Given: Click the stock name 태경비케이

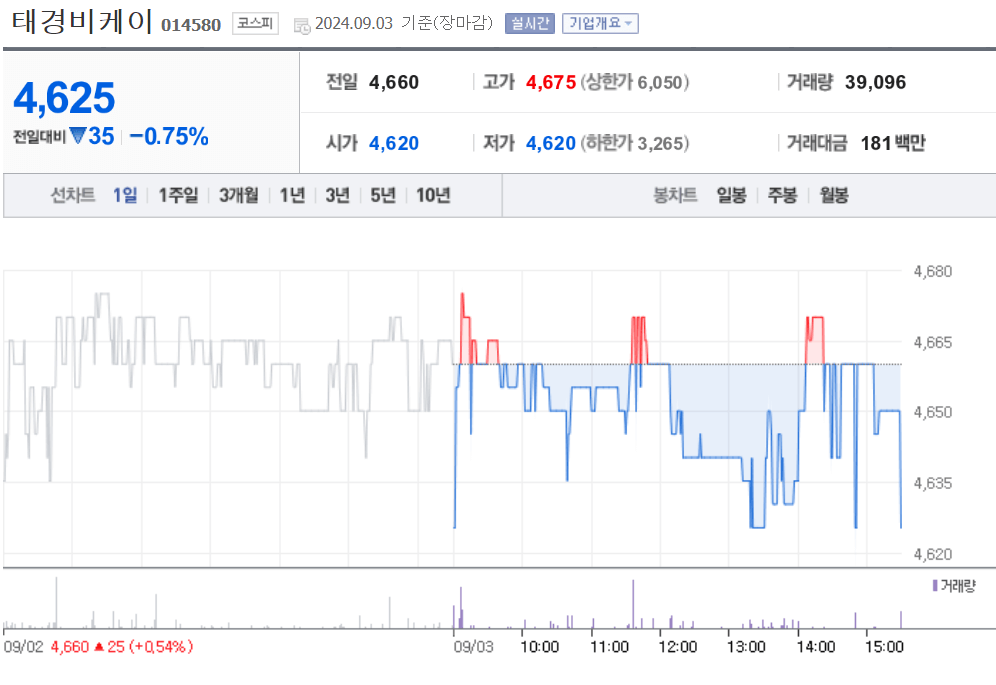Looking at the screenshot, I should [x=81, y=22].
